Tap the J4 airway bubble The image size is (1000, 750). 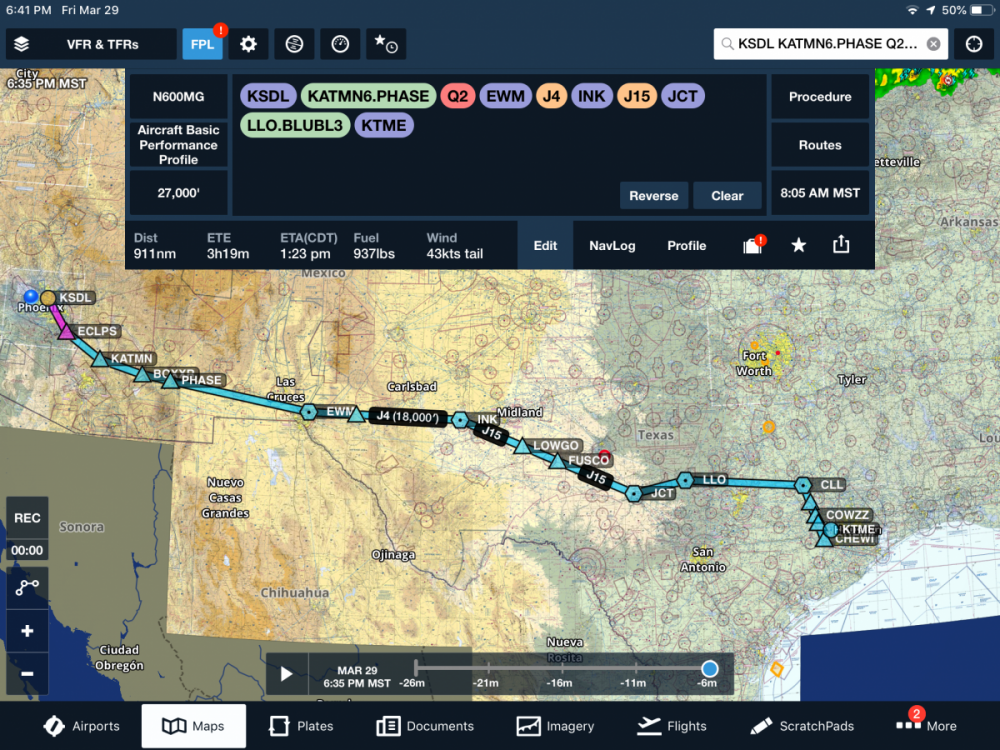[551, 96]
